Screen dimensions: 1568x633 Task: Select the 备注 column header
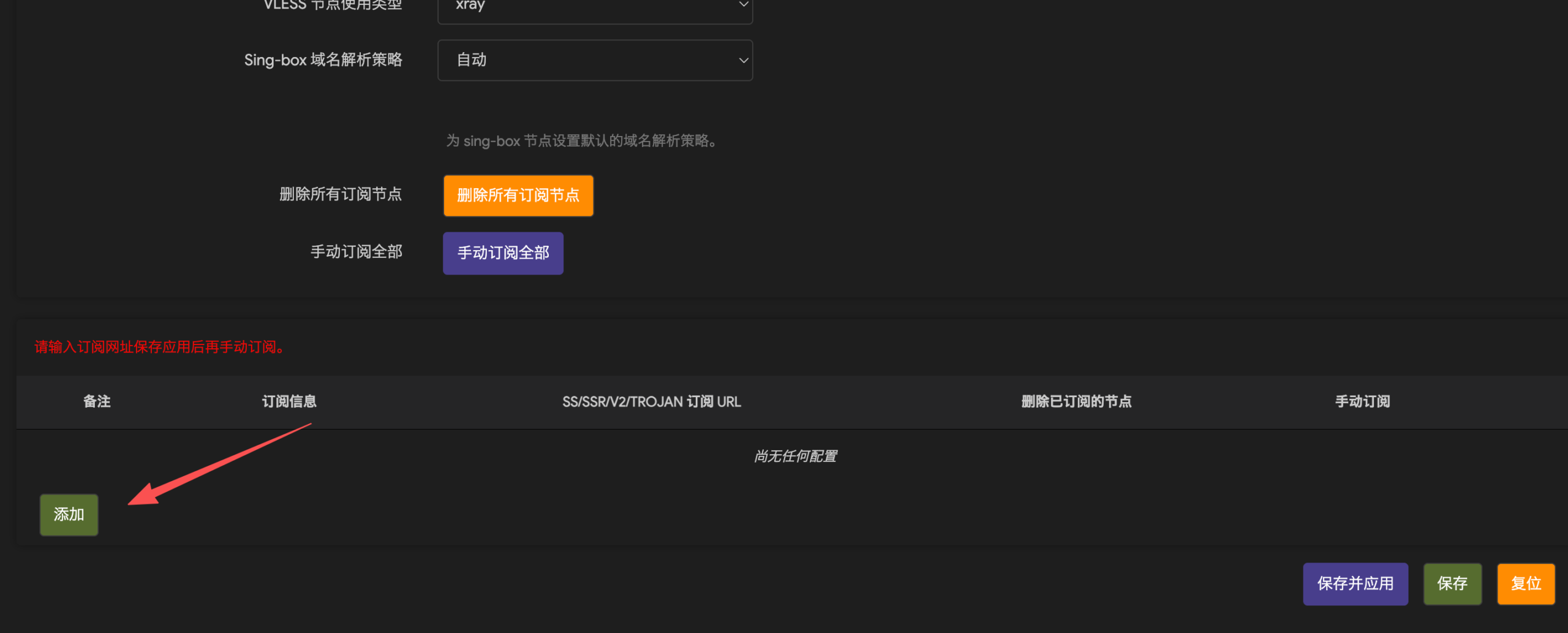[97, 402]
